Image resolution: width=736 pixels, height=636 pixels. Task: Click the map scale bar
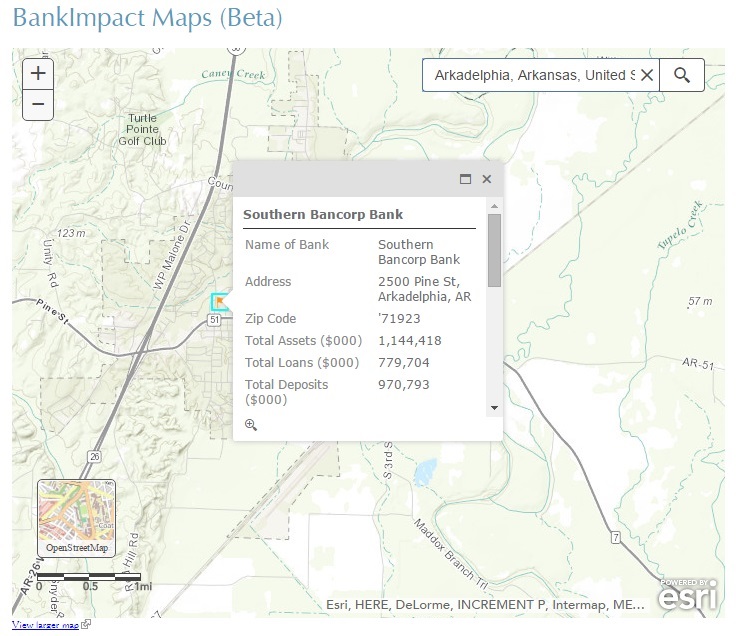click(89, 577)
